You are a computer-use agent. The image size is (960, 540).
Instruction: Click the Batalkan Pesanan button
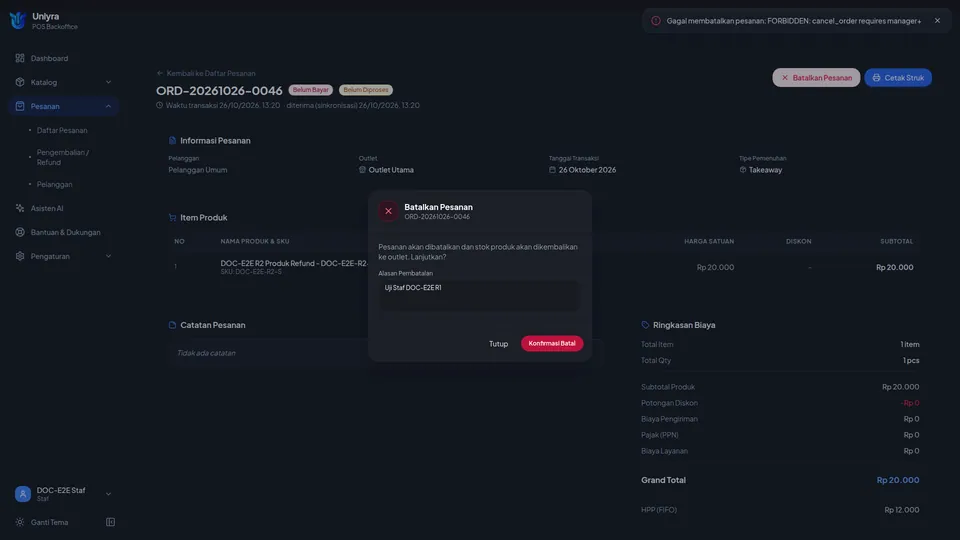[816, 78]
